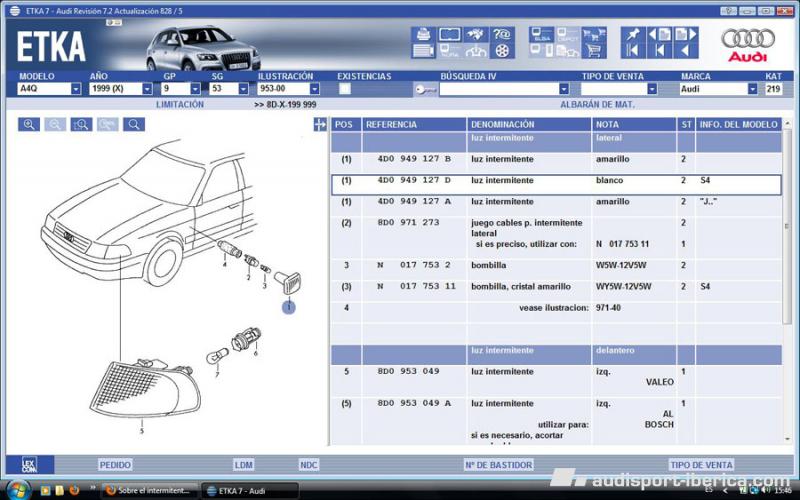This screenshot has height=500, width=800.
Task: Select the NOTA column header
Action: pos(634,124)
